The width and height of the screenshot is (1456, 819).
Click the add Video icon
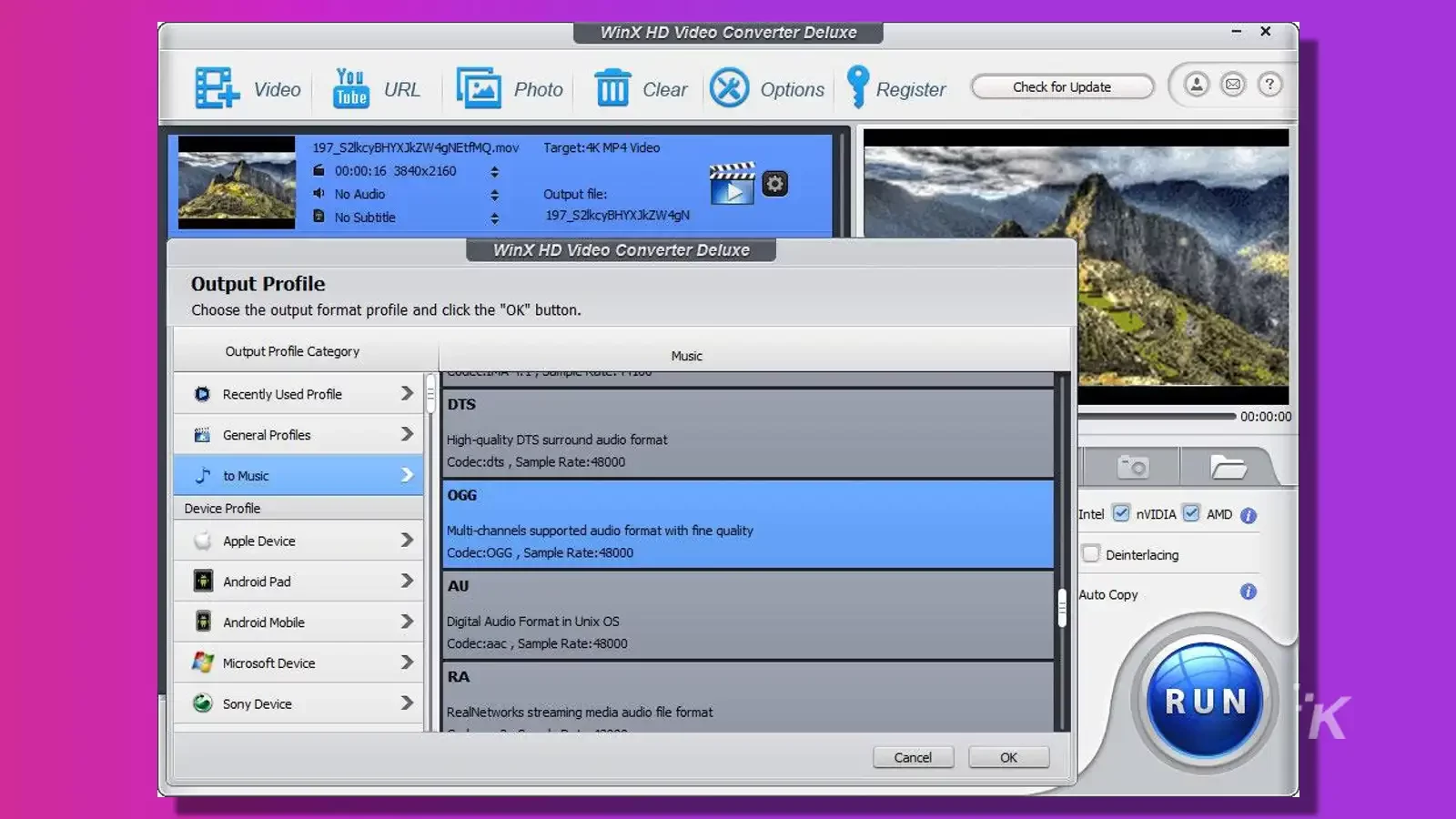217,88
